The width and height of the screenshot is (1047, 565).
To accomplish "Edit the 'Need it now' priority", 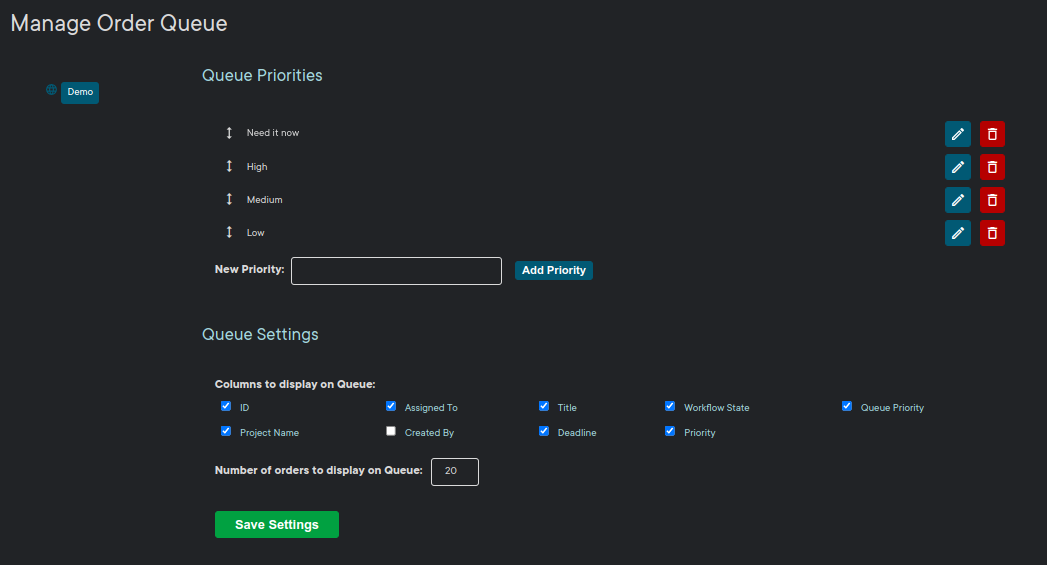I will [957, 134].
